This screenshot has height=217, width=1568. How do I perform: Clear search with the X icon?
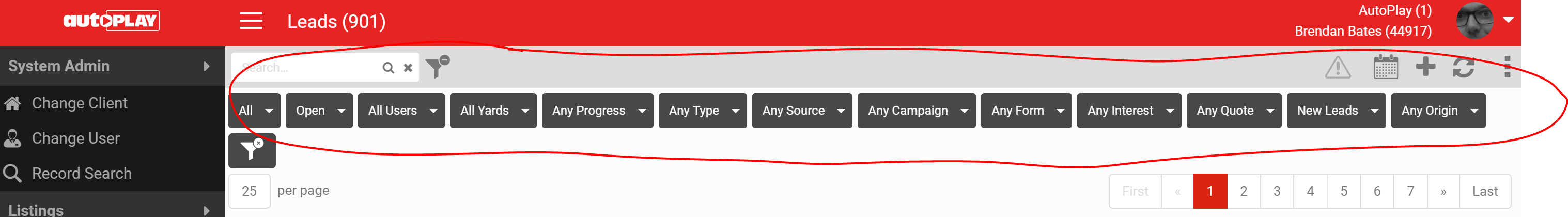point(408,68)
